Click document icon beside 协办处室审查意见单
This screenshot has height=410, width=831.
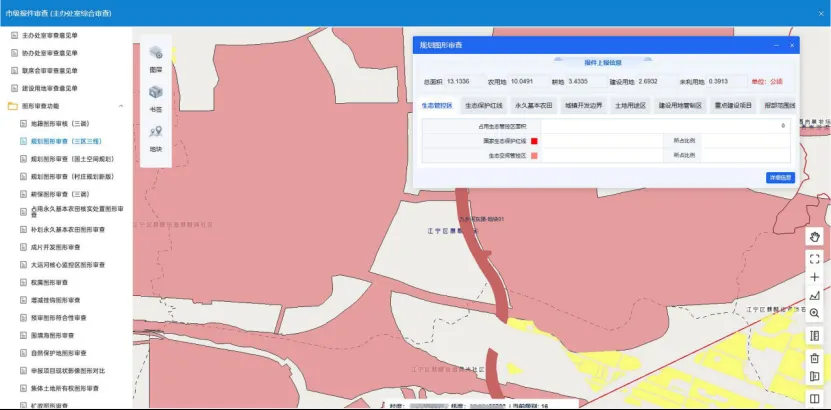tap(14, 53)
